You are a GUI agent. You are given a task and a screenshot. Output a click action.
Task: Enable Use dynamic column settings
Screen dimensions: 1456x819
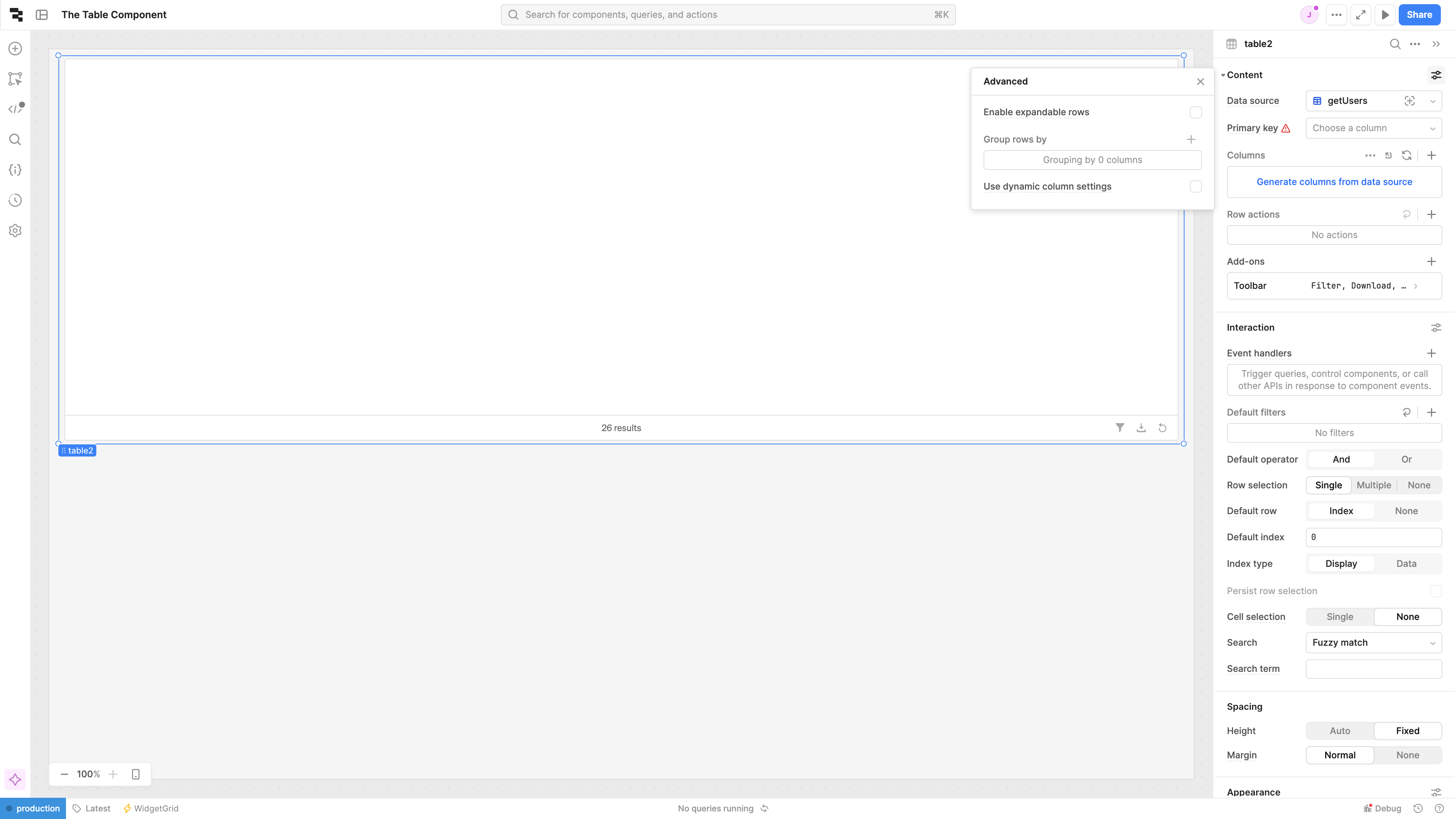click(x=1196, y=187)
